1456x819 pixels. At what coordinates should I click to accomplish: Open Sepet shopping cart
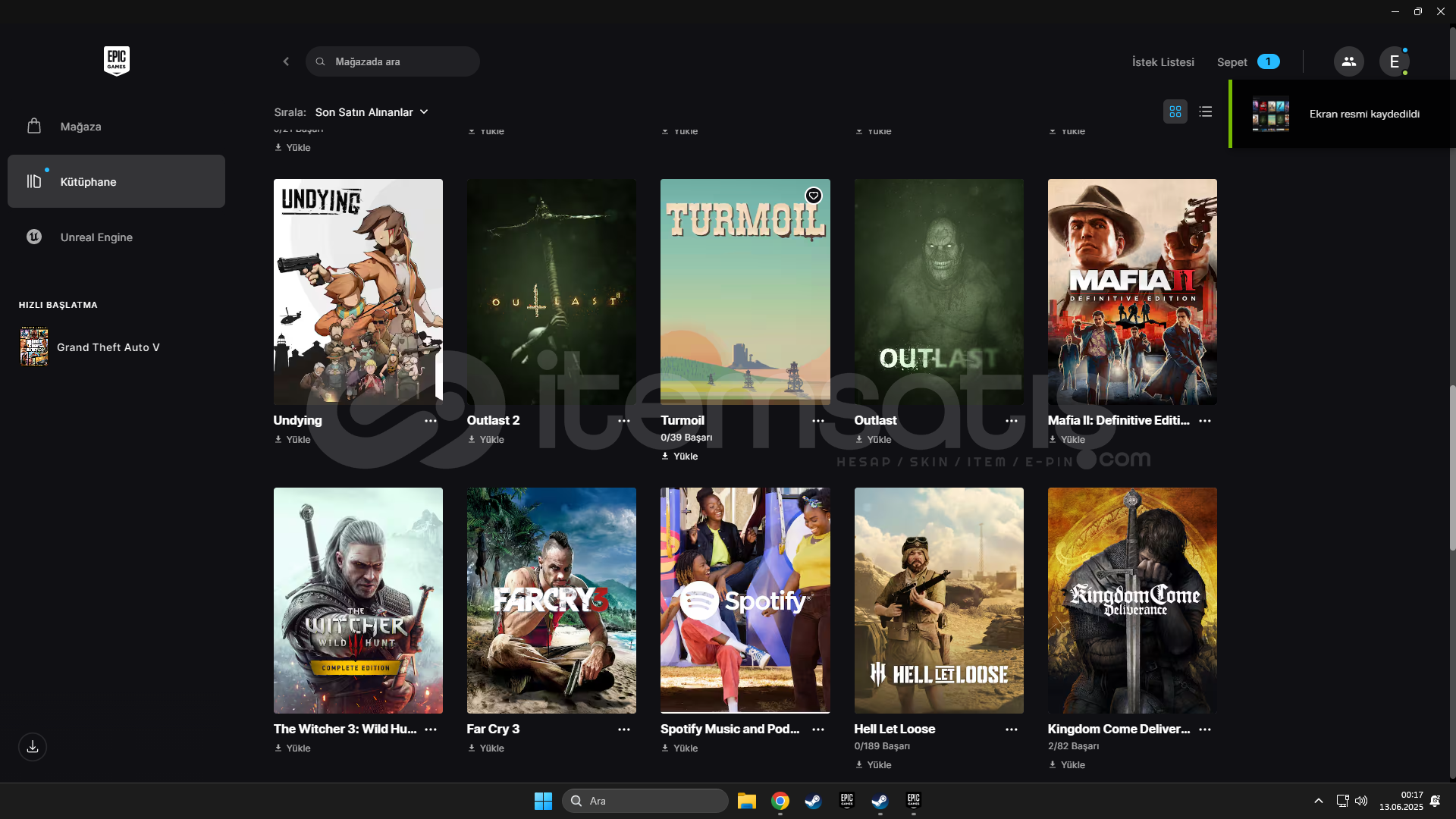coord(1247,62)
